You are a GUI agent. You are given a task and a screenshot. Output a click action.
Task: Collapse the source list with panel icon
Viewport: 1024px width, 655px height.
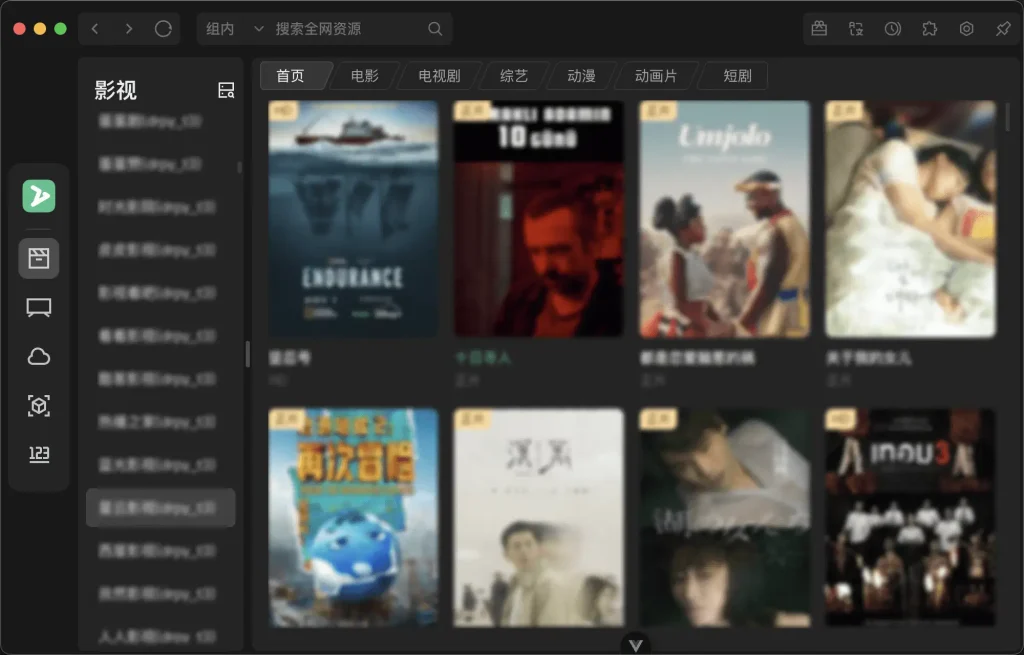click(x=224, y=89)
